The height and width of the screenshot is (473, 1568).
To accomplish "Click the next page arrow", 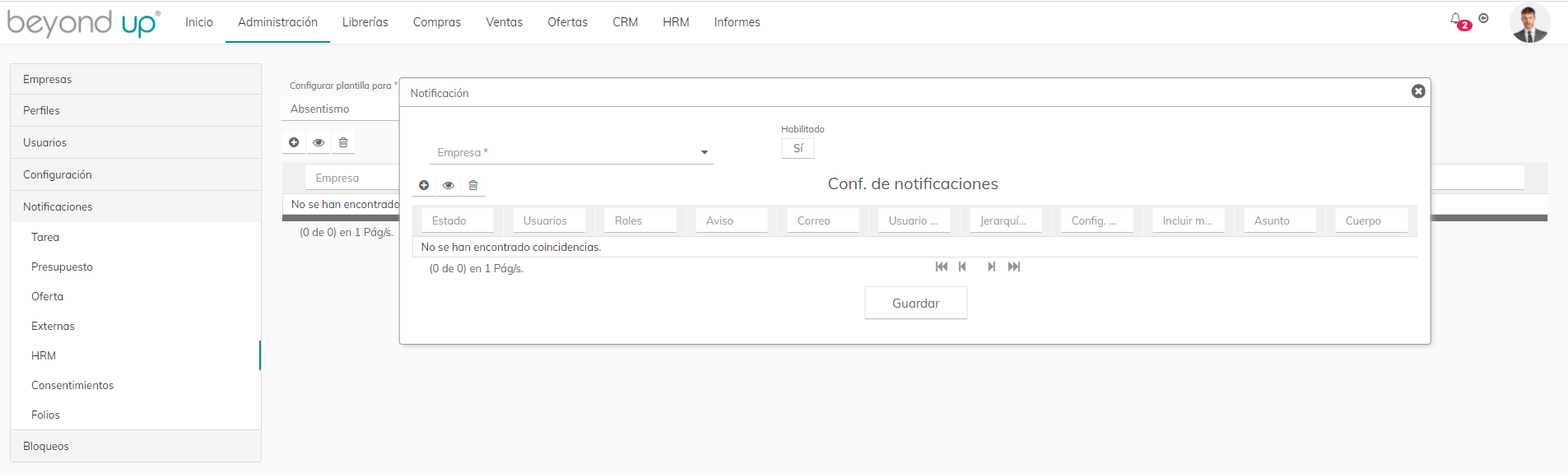I will pos(992,267).
